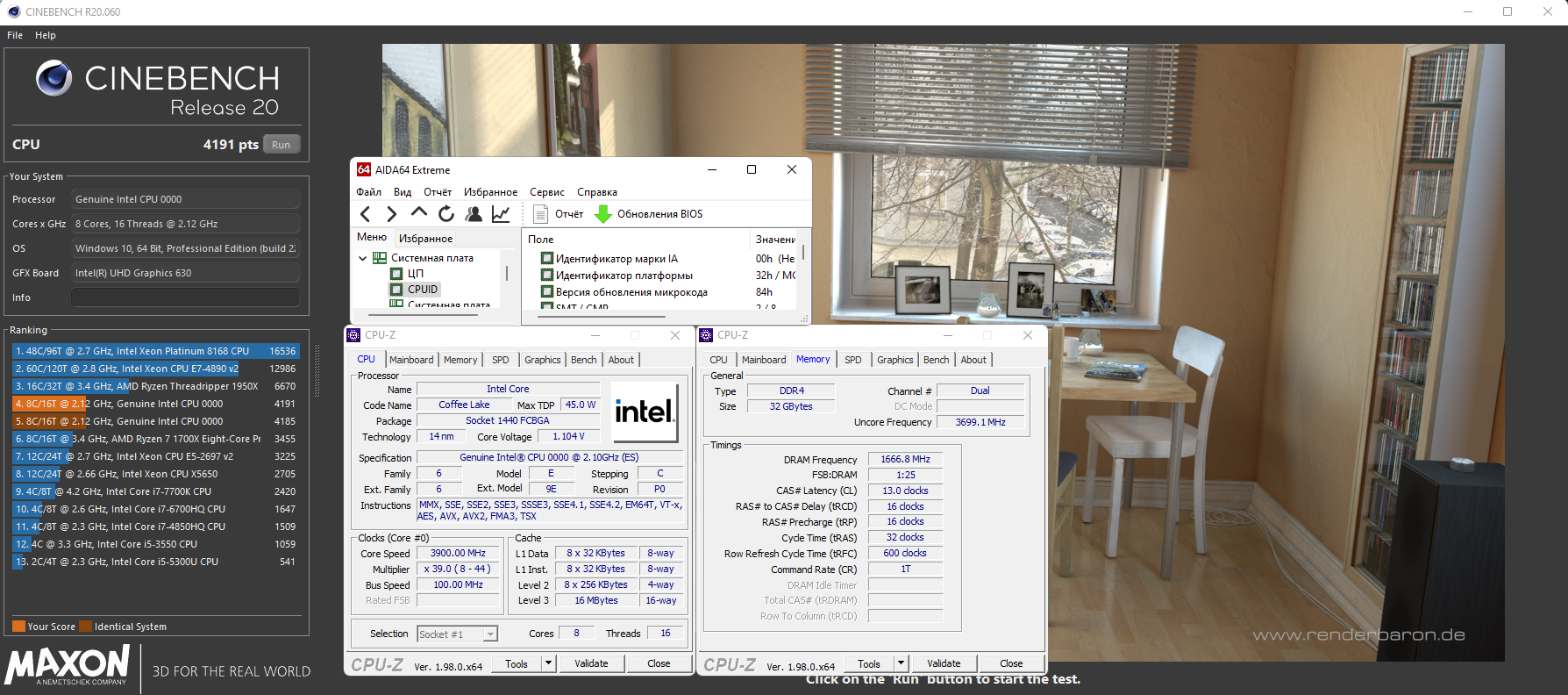Click the icon next to Идентификатор марки IA
This screenshot has height=695, width=1568.
click(x=547, y=259)
